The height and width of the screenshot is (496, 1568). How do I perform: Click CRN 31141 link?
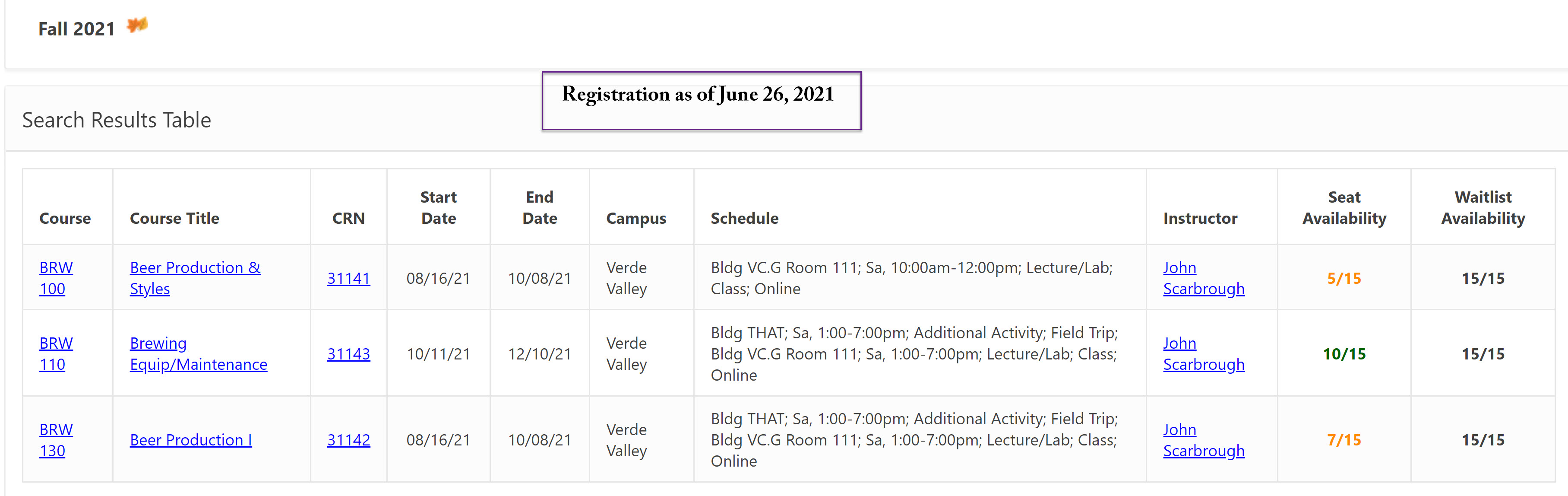point(349,279)
